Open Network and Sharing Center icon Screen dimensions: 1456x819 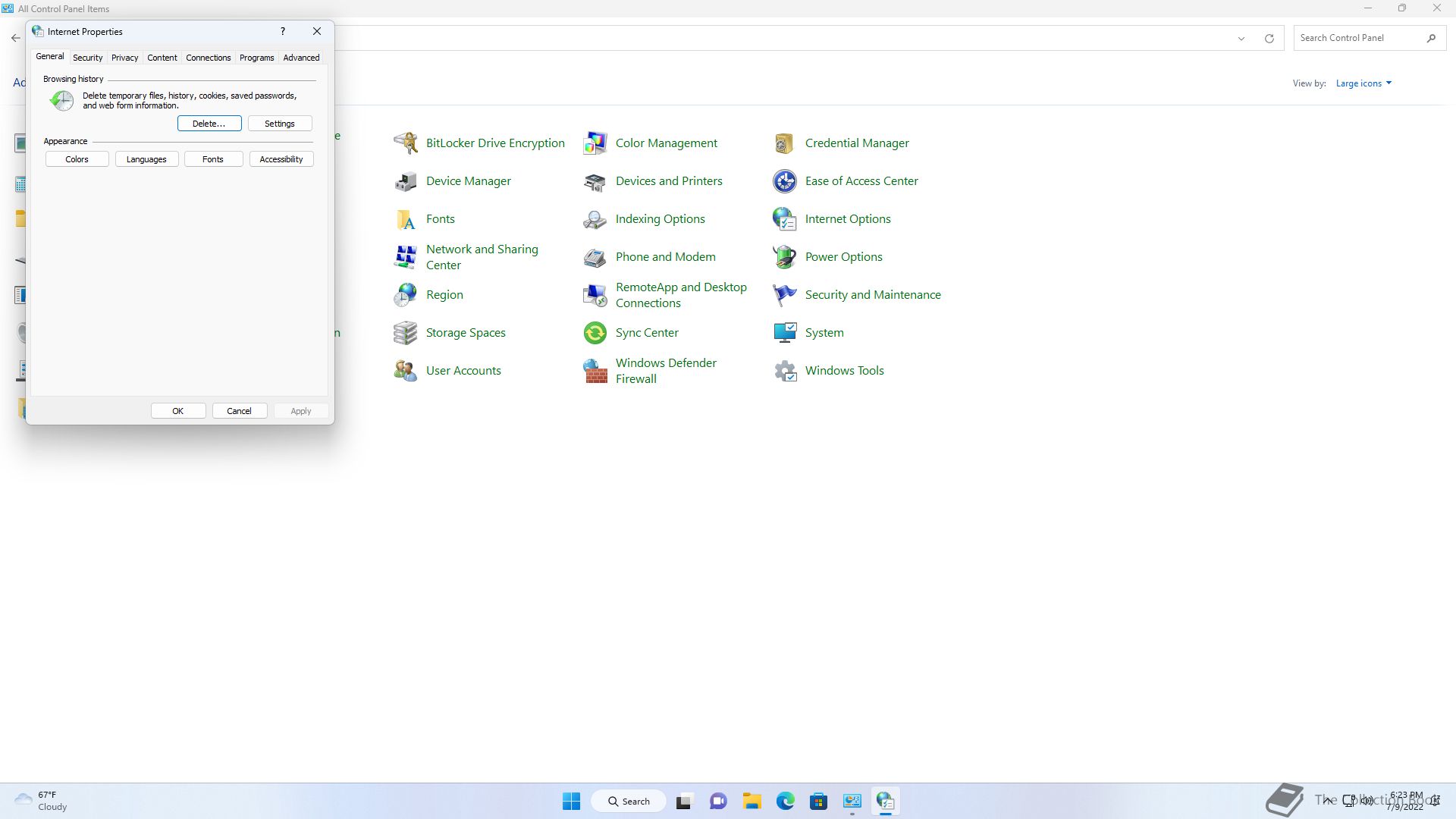[406, 256]
